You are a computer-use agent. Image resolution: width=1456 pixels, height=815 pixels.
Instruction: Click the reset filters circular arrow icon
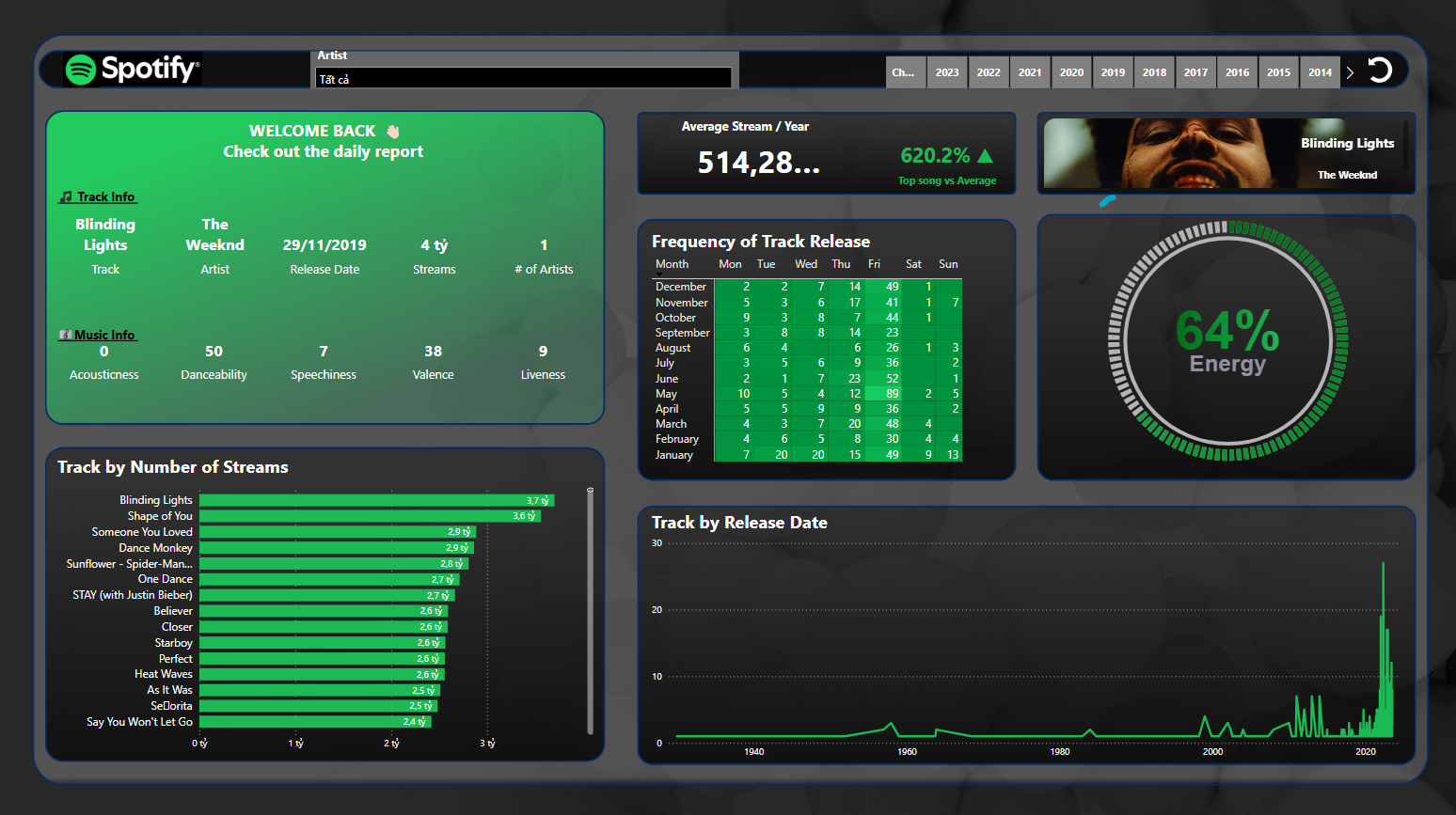[1379, 71]
